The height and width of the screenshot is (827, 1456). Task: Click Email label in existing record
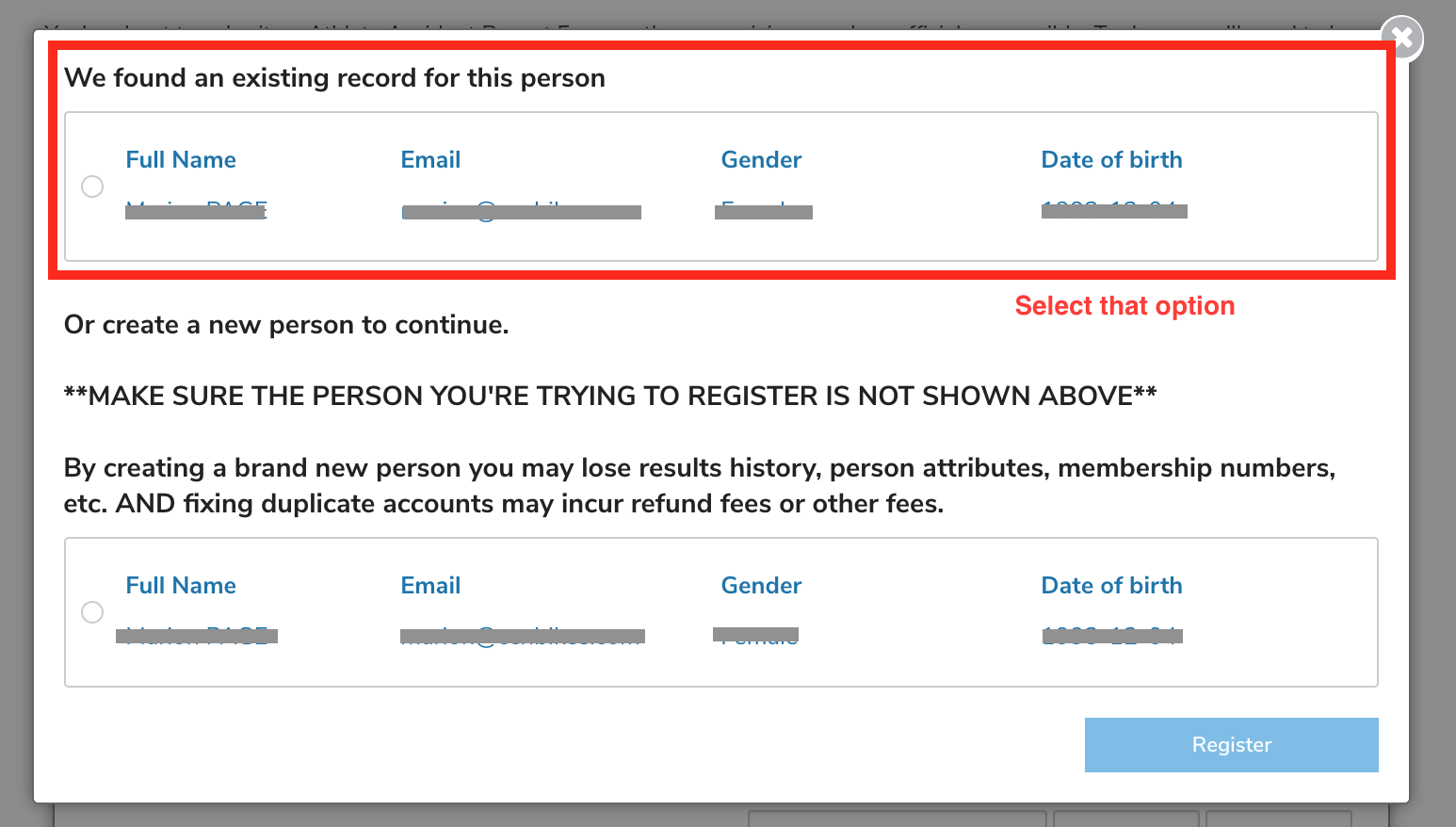click(x=430, y=160)
